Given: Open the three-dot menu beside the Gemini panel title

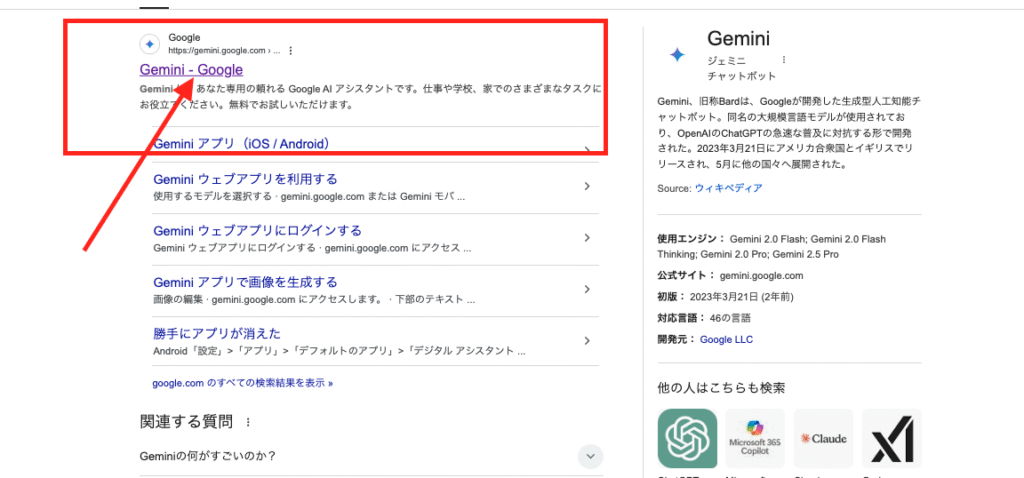Looking at the screenshot, I should pyautogui.click(x=783, y=60).
